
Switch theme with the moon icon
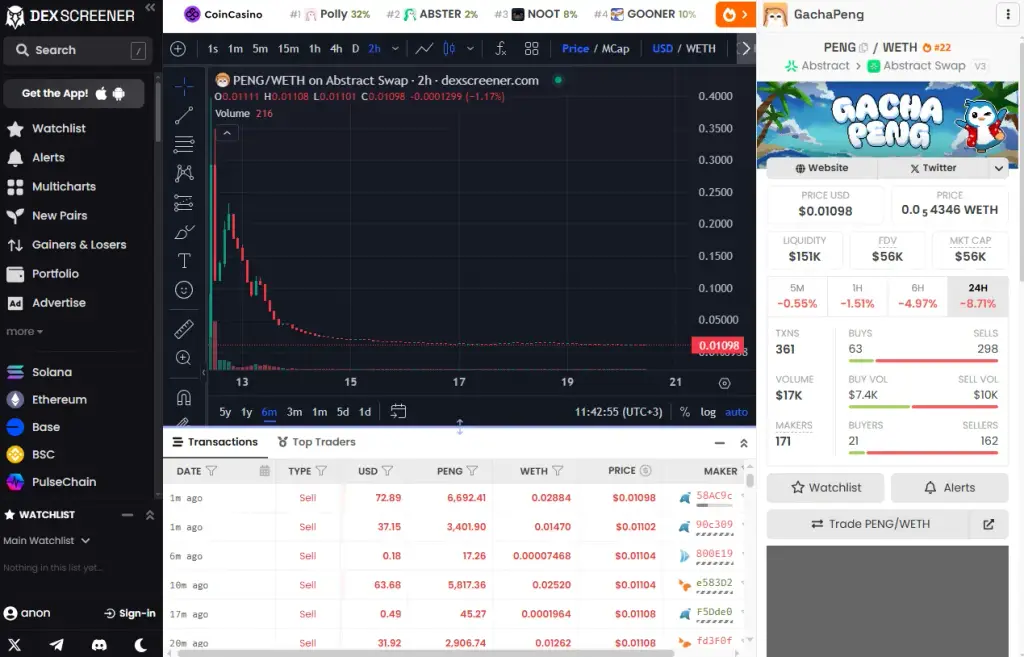(140, 645)
